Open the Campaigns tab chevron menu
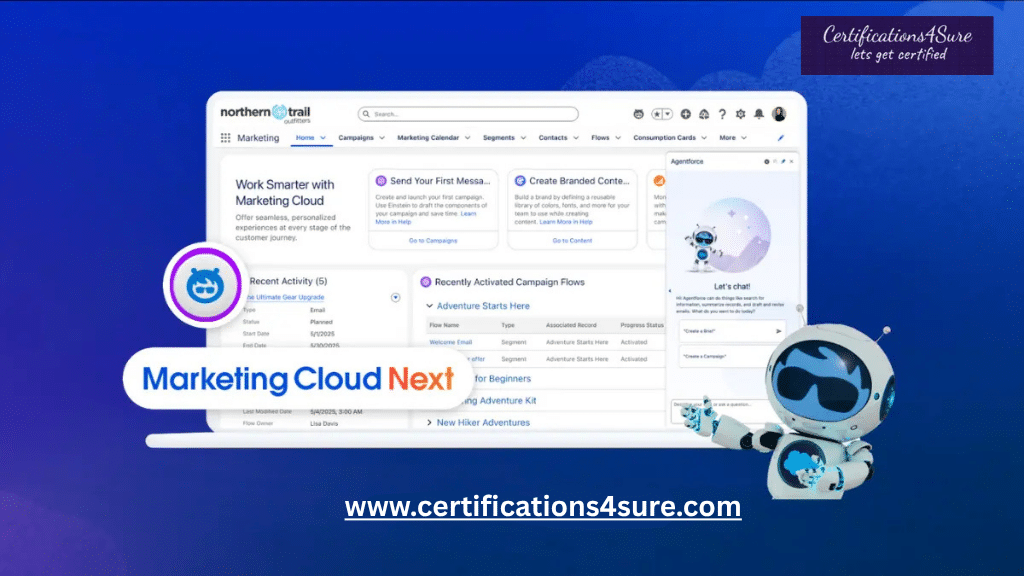 point(382,138)
